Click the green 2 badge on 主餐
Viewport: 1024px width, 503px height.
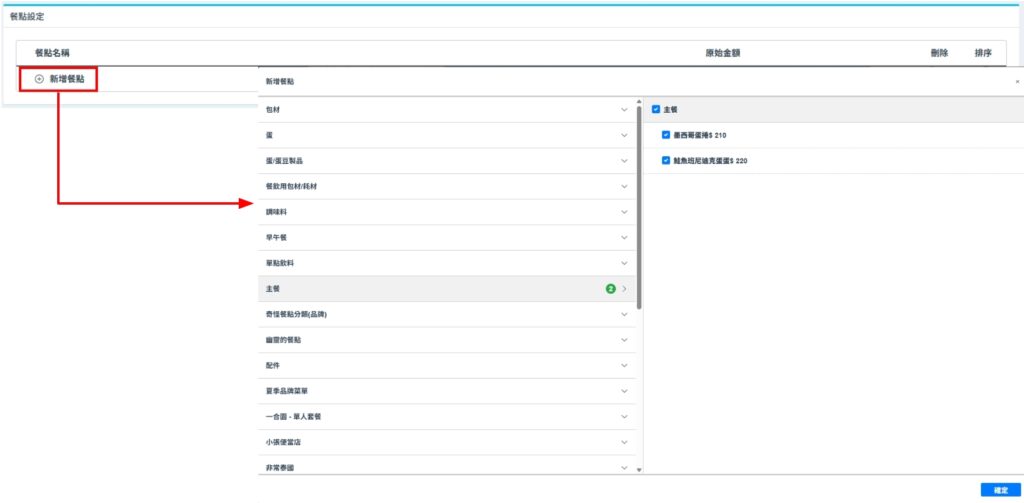pos(611,289)
